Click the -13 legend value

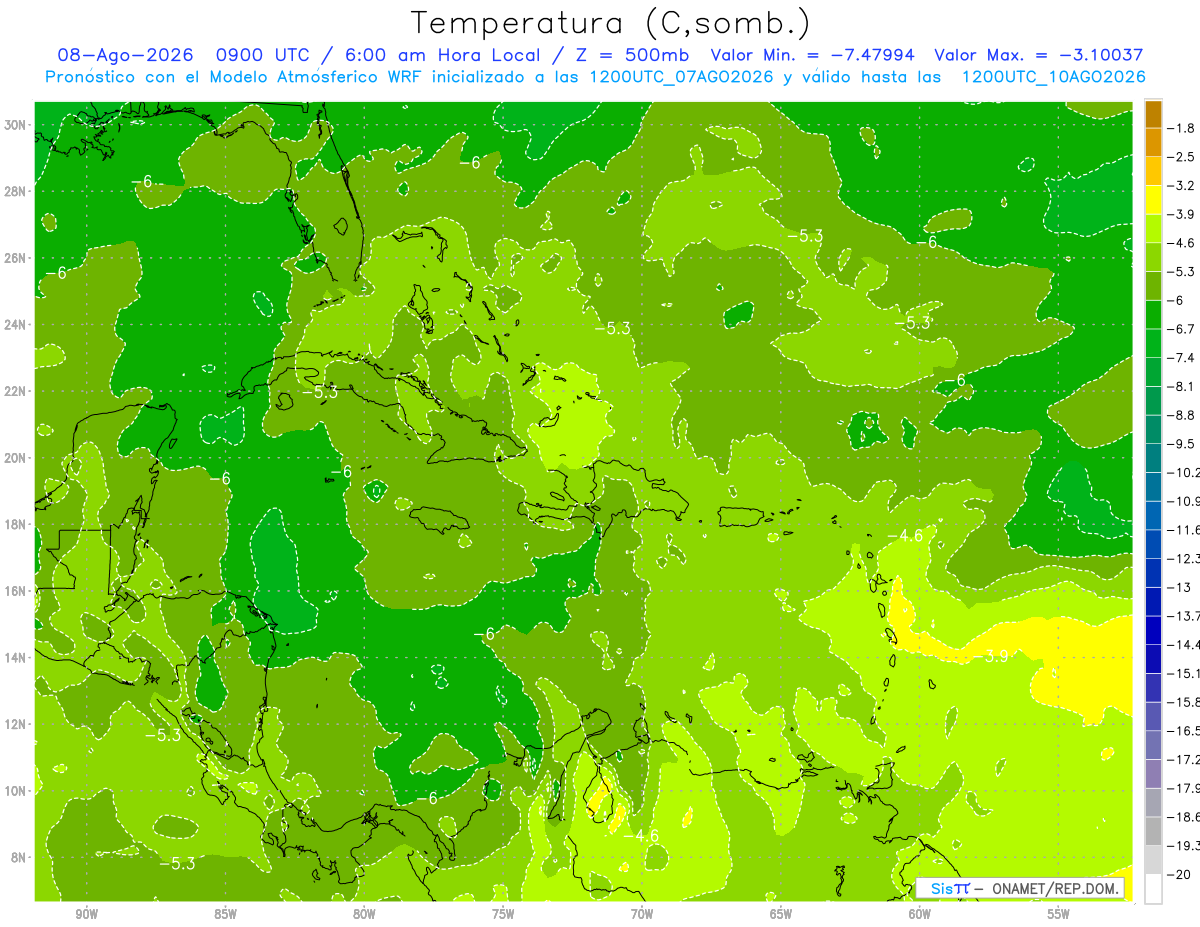pos(1179,587)
